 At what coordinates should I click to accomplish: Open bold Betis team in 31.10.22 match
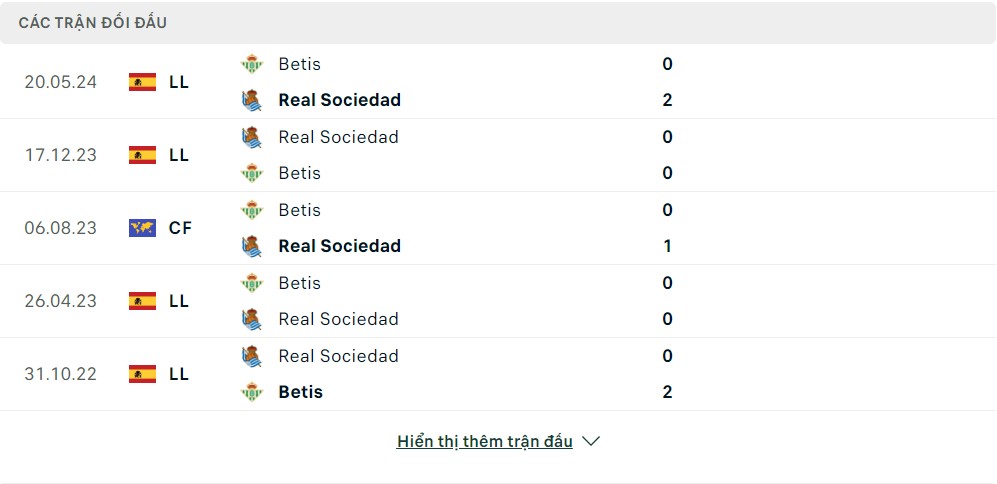click(300, 392)
